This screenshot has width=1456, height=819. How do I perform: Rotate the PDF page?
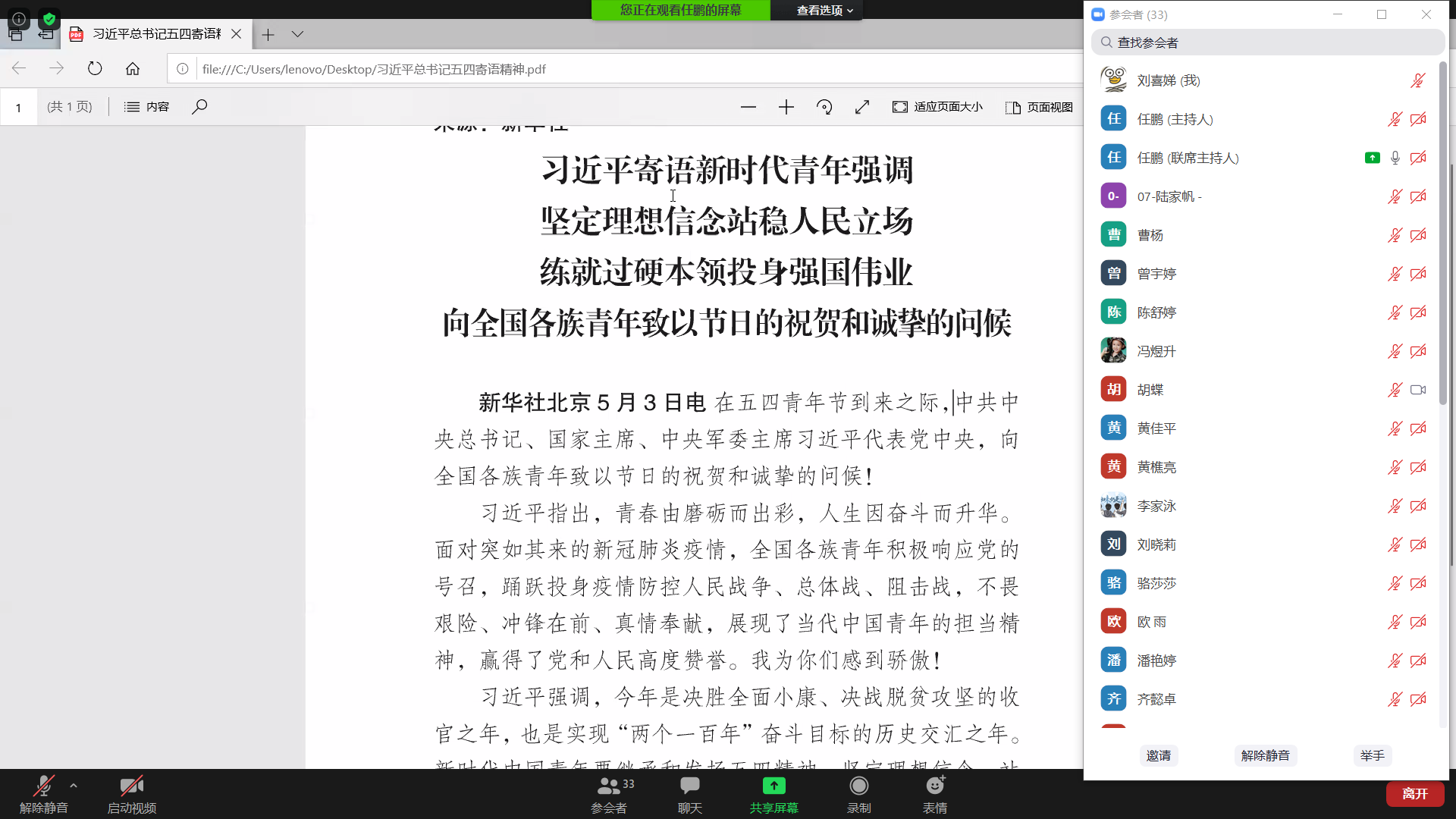click(824, 107)
